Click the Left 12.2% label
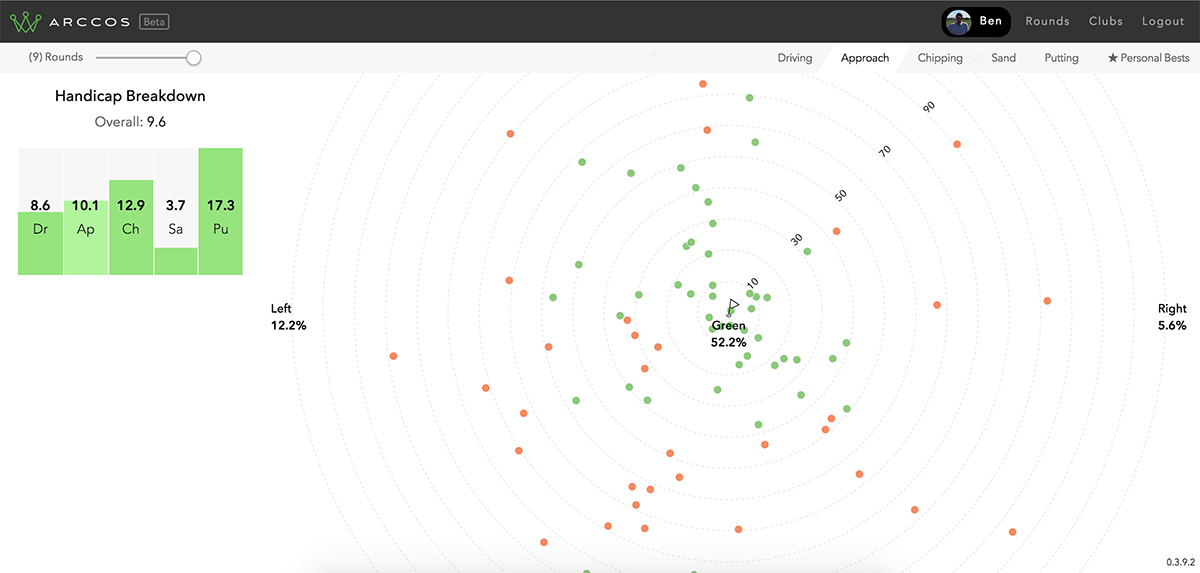Screen dimensions: 1200x573 (x=288, y=317)
